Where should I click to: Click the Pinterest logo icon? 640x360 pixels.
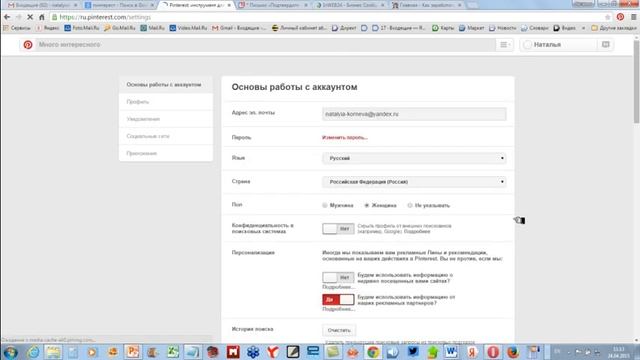[x=28, y=44]
